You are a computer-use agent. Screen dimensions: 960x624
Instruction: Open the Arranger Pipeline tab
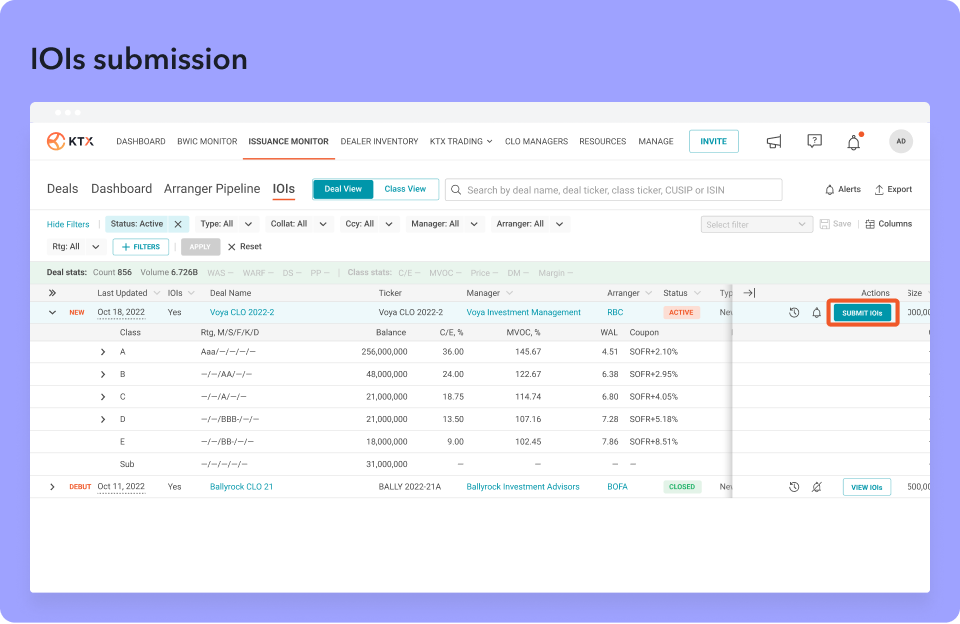click(x=212, y=189)
